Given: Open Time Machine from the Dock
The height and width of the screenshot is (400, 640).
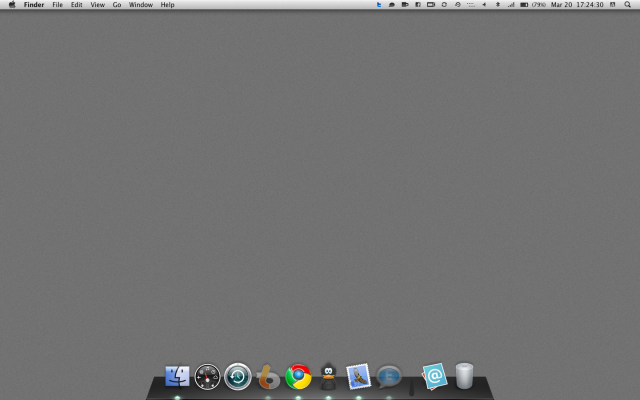Looking at the screenshot, I should (x=238, y=376).
